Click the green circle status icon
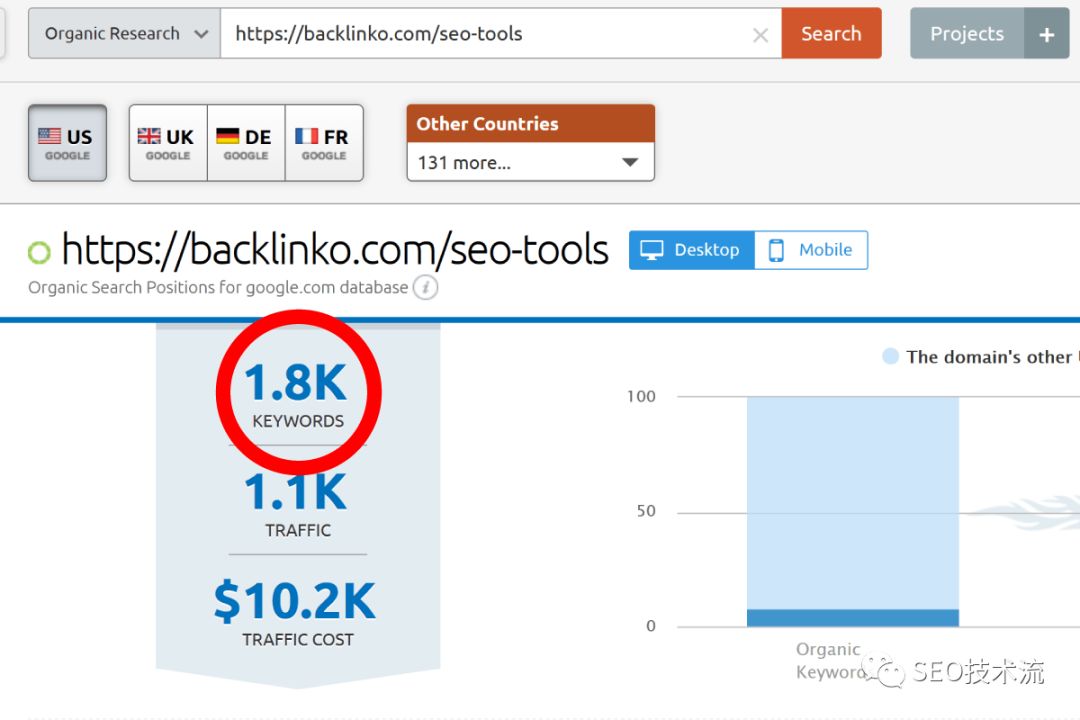The width and height of the screenshot is (1080, 720). click(x=39, y=252)
